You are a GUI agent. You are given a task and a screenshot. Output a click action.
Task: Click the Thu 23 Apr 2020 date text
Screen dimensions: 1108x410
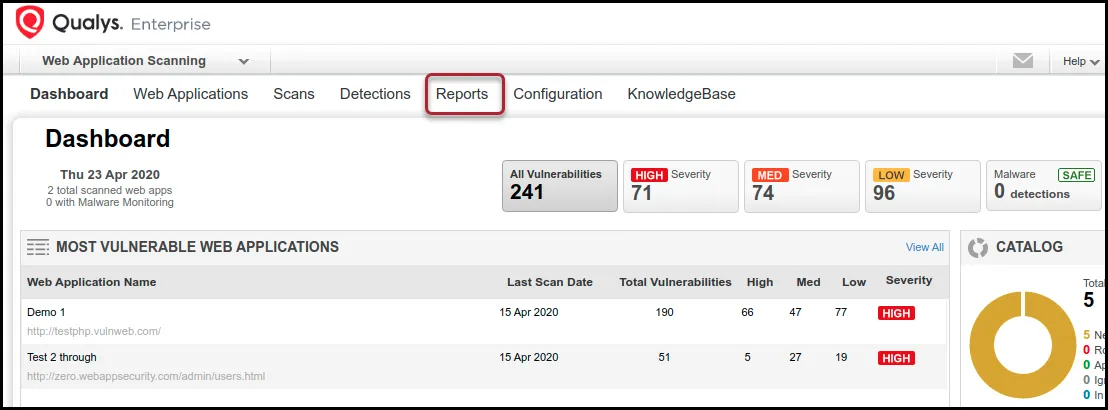pyautogui.click(x=110, y=175)
